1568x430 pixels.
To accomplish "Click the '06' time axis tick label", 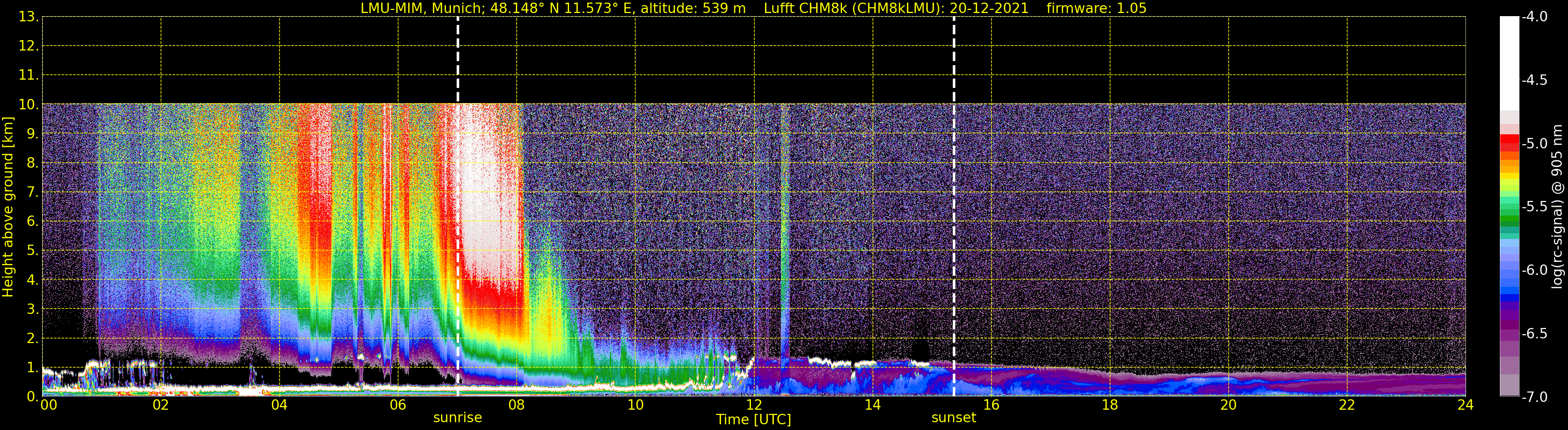I will click(x=397, y=405).
